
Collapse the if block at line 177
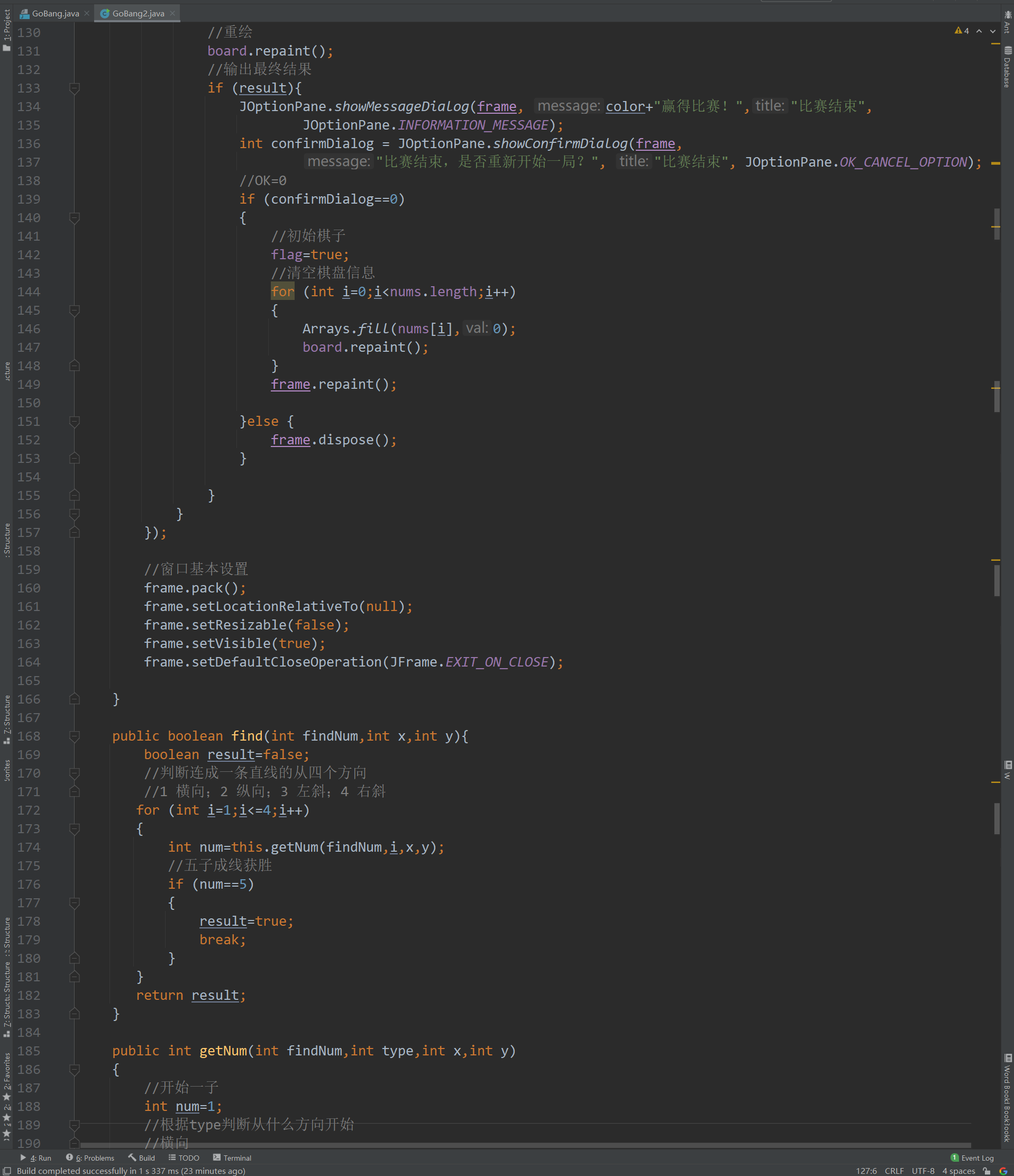pos(75,902)
